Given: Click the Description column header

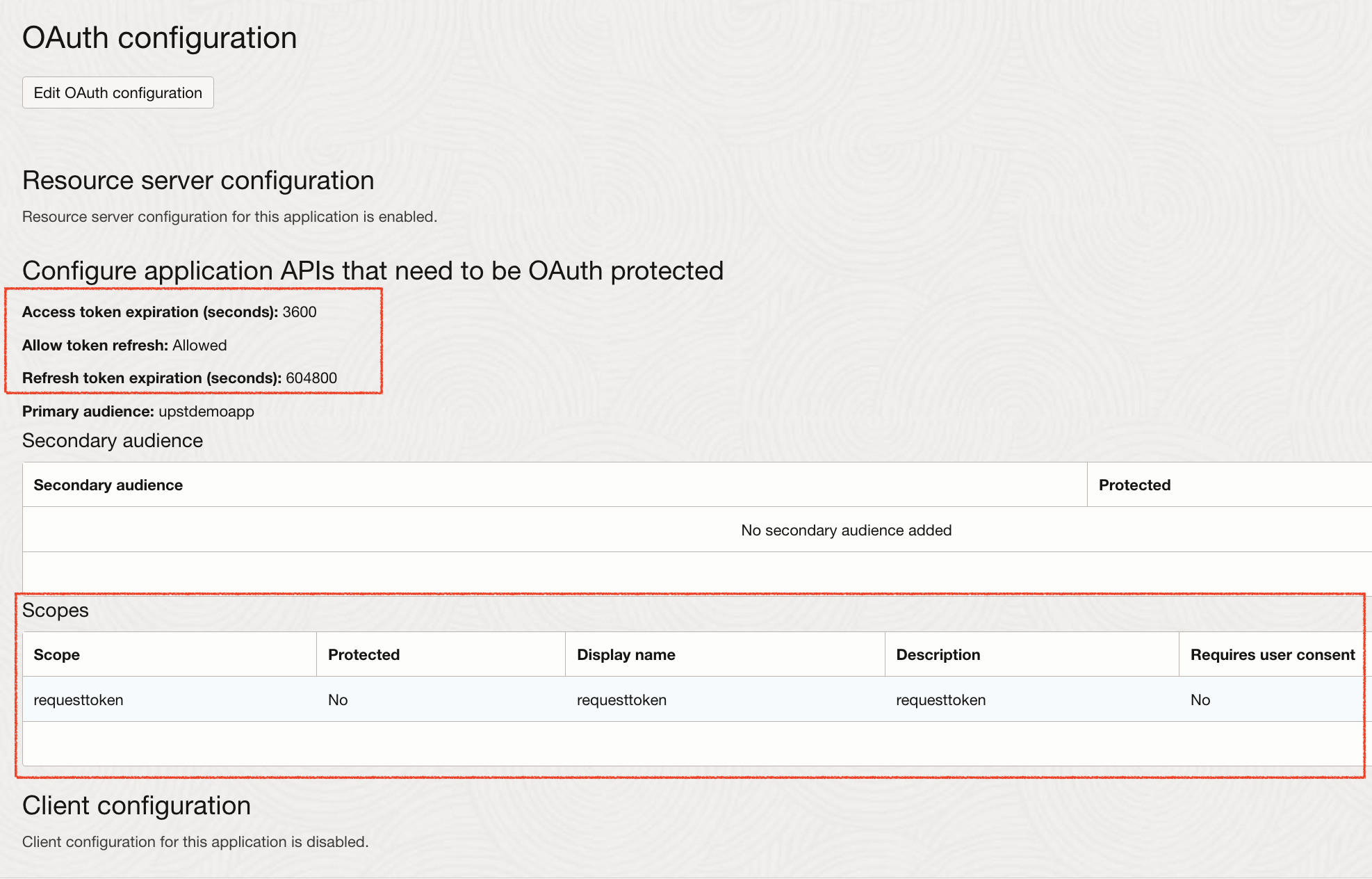Looking at the screenshot, I should (938, 654).
